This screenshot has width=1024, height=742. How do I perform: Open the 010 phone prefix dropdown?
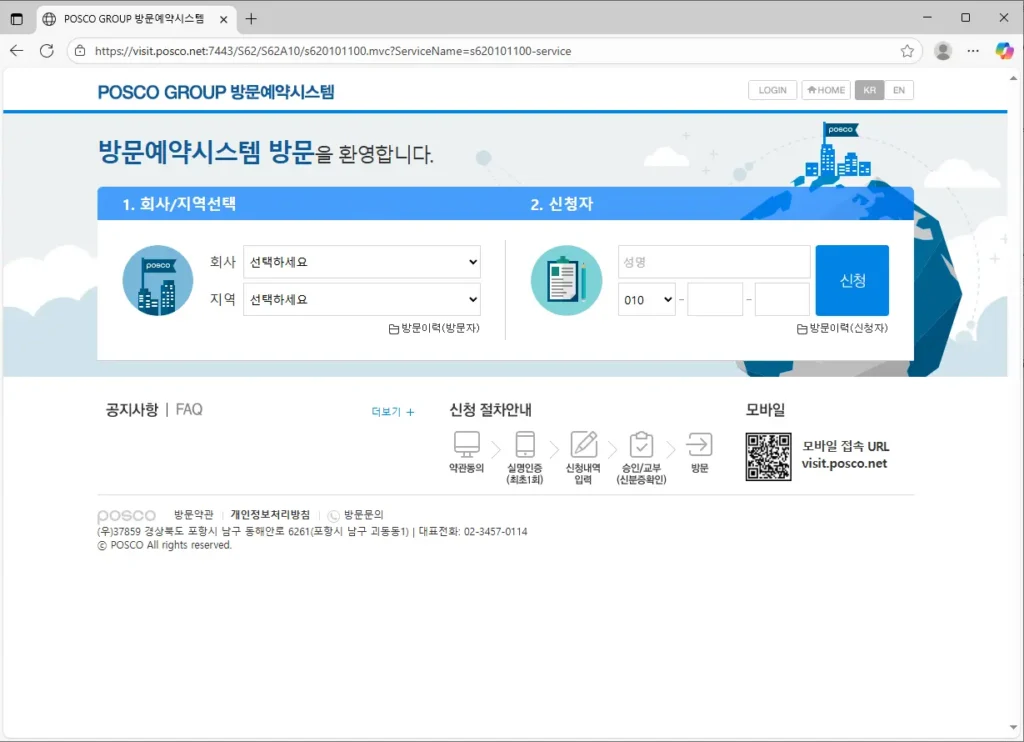pyautogui.click(x=646, y=299)
